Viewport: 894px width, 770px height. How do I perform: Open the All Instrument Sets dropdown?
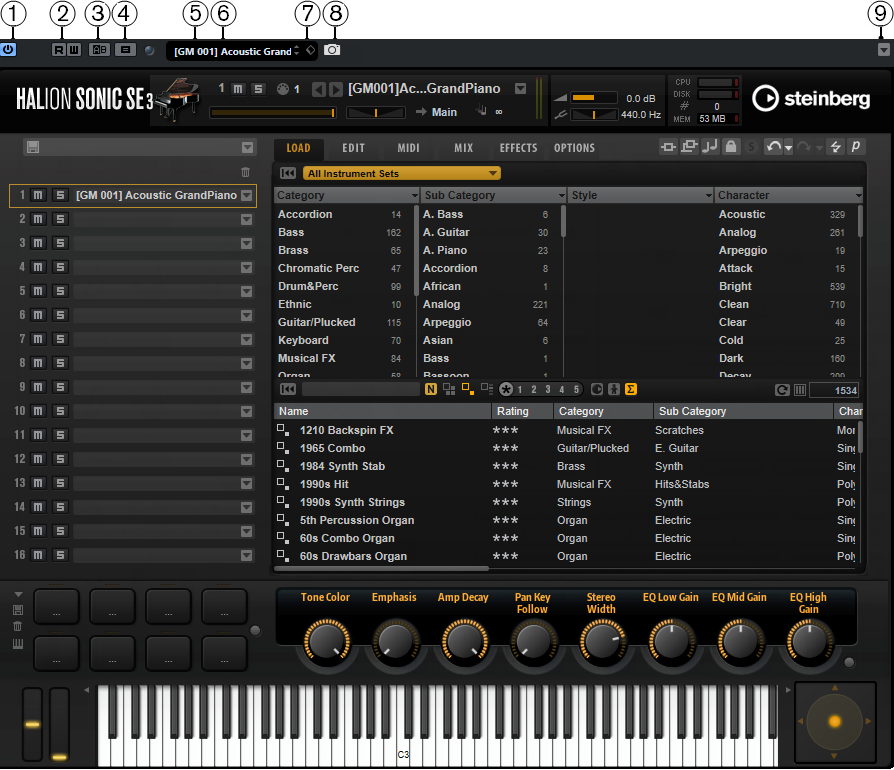coord(401,173)
